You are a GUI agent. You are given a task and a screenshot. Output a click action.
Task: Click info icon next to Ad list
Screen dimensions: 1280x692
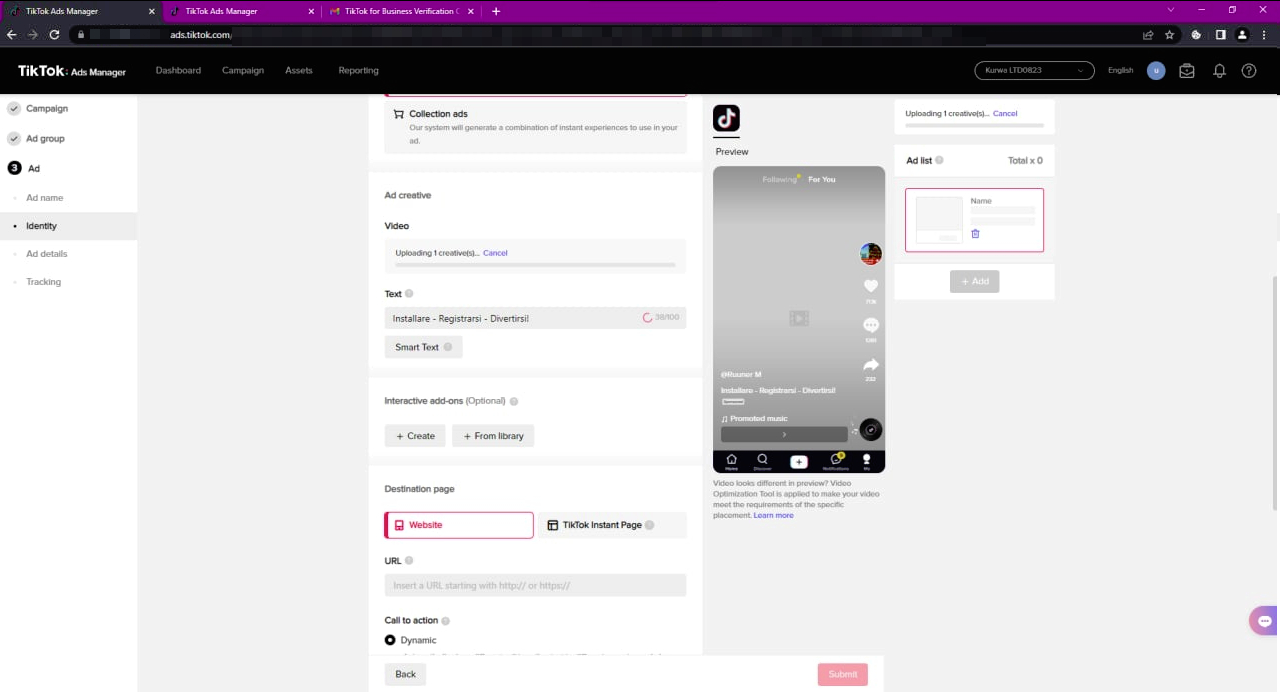click(x=939, y=160)
